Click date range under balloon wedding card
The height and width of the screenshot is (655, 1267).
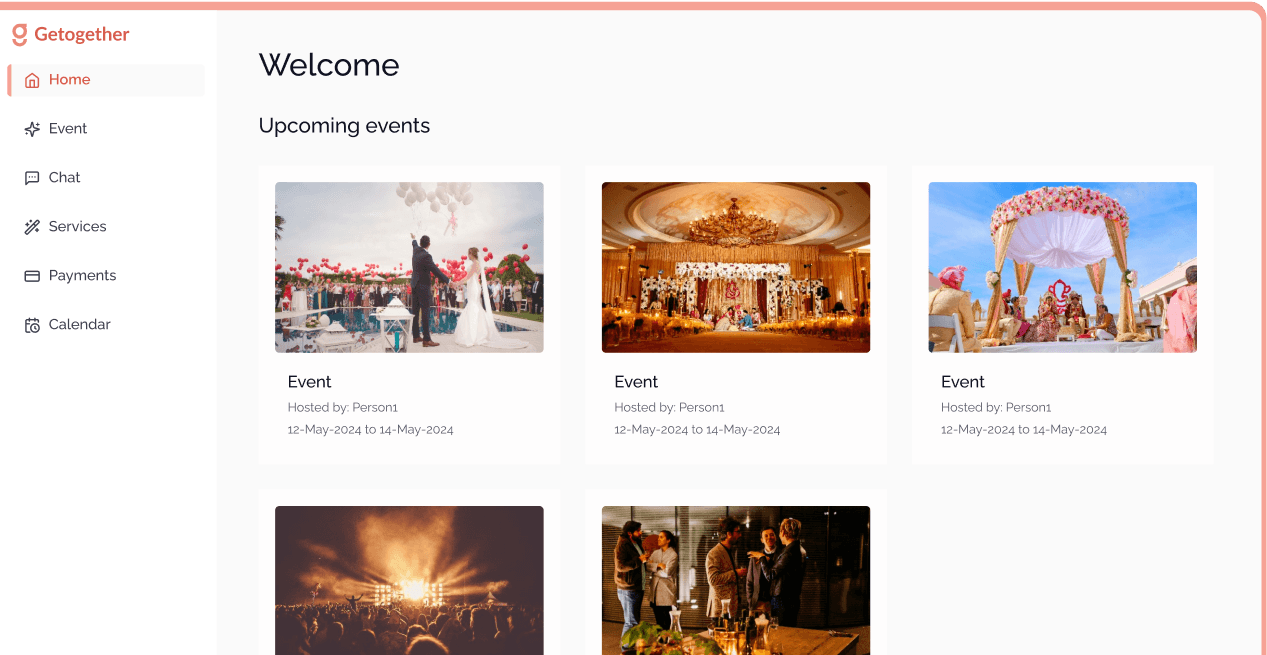point(371,430)
